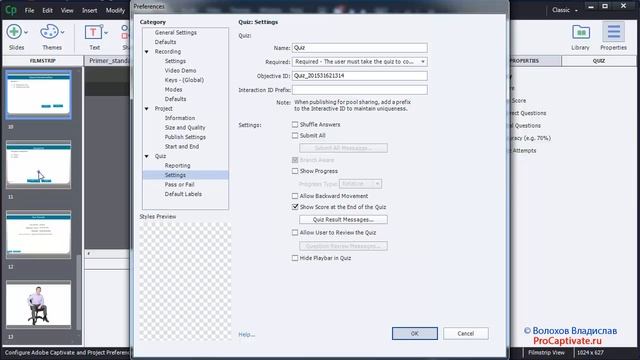Viewport: 640px width, 360px height.
Task: Open the Help link
Action: point(247,334)
